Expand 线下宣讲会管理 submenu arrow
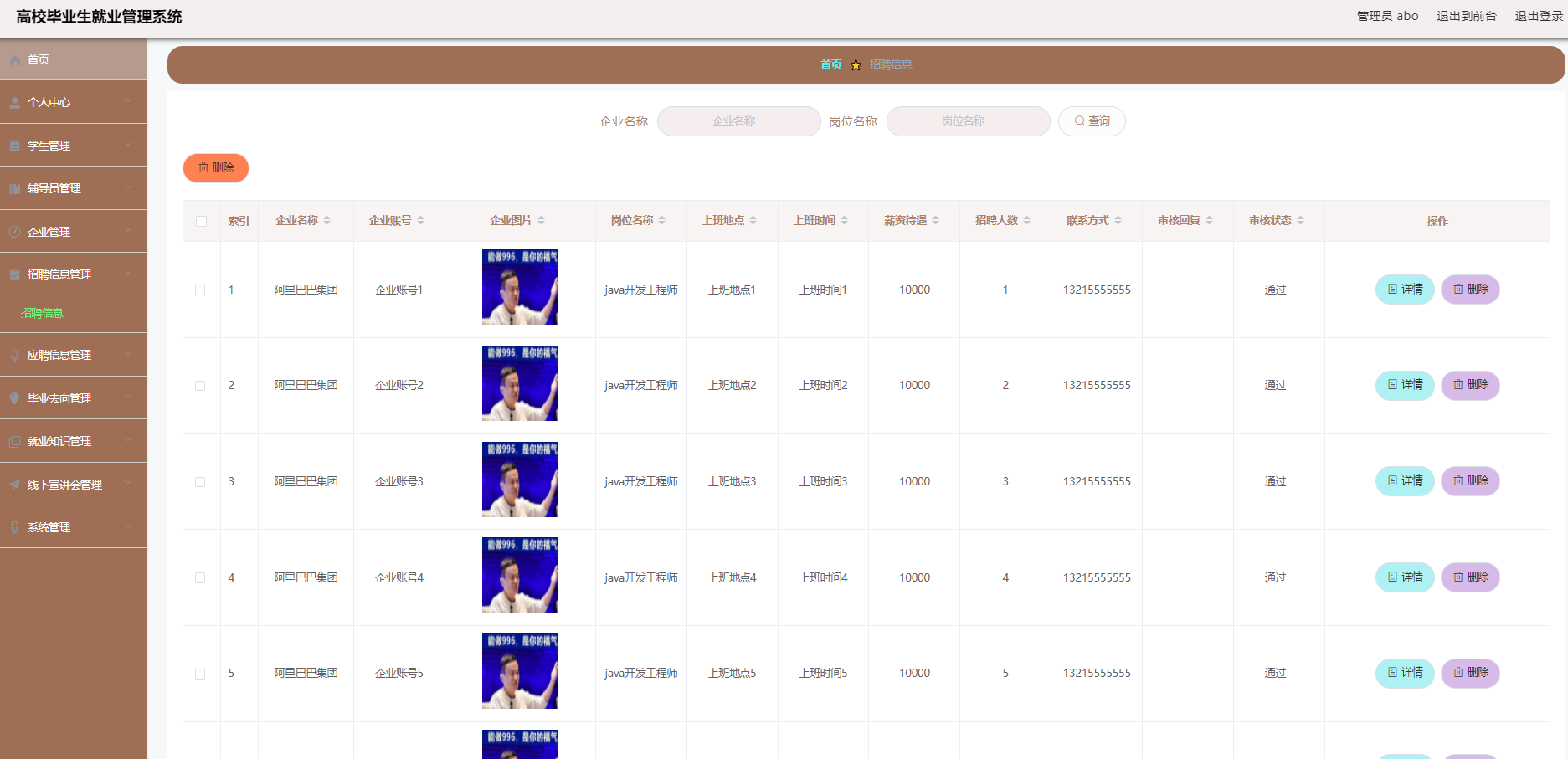This screenshot has width=1568, height=759. tap(128, 483)
